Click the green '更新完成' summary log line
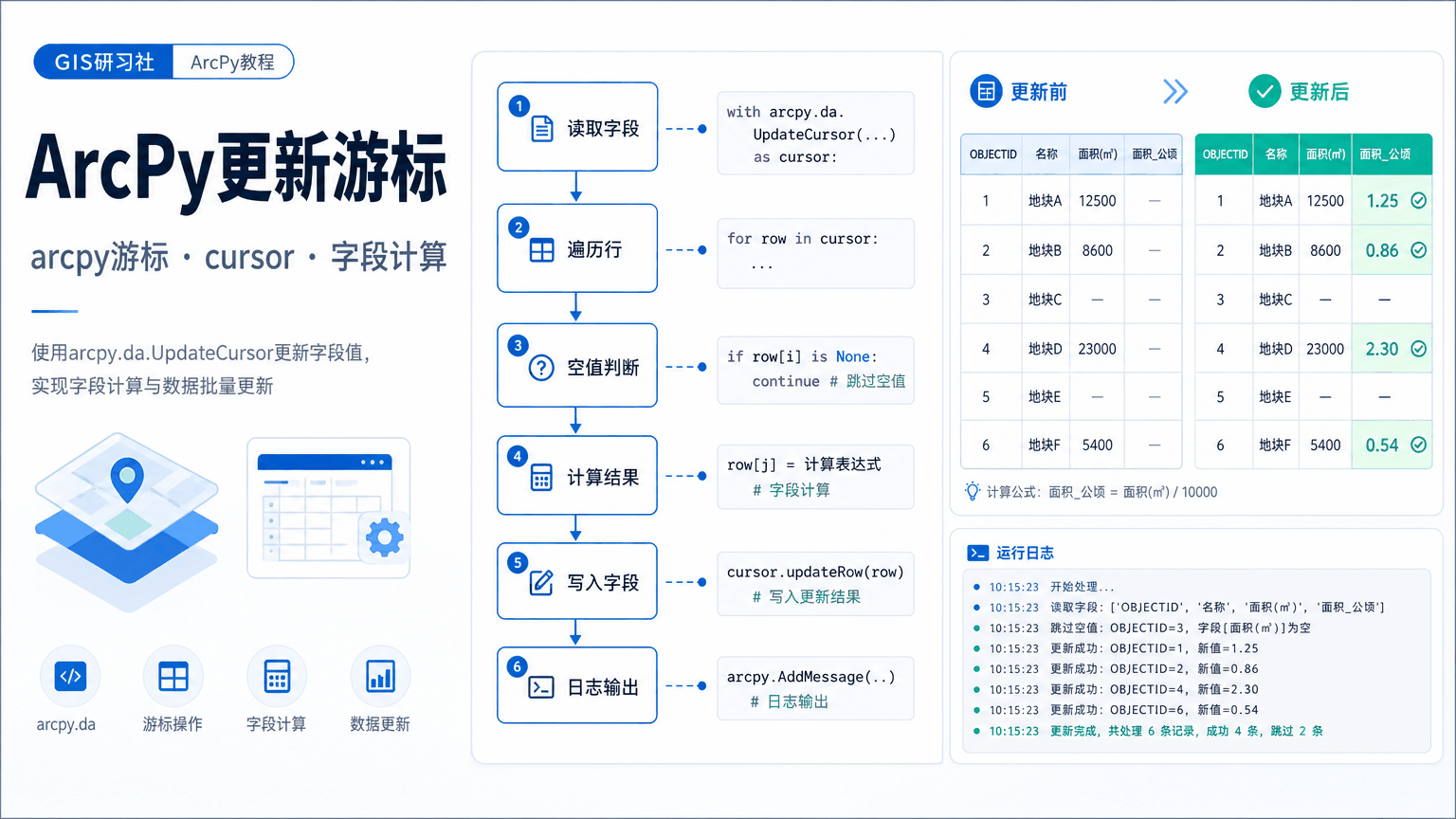This screenshot has width=1456, height=819. click(1187, 731)
